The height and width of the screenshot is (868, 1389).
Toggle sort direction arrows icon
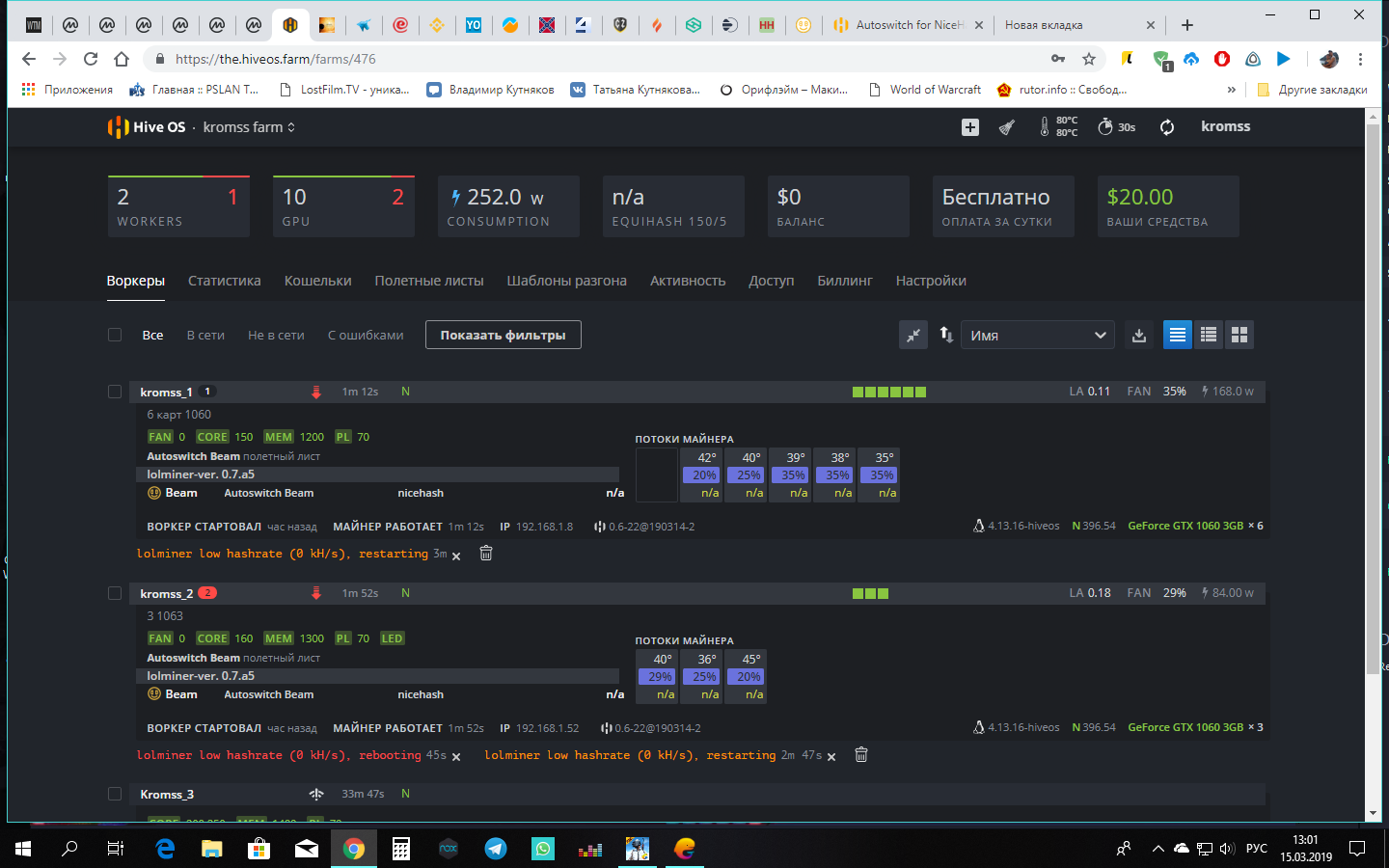click(946, 335)
